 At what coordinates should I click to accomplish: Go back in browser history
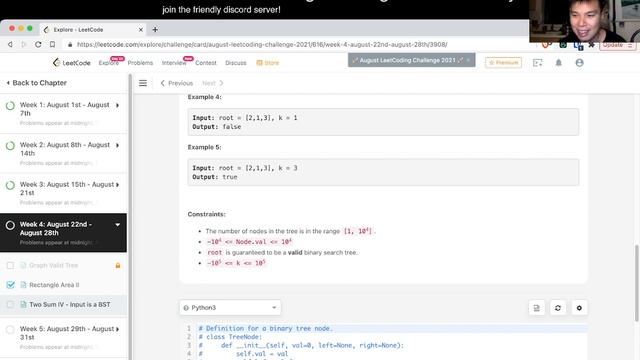10,44
